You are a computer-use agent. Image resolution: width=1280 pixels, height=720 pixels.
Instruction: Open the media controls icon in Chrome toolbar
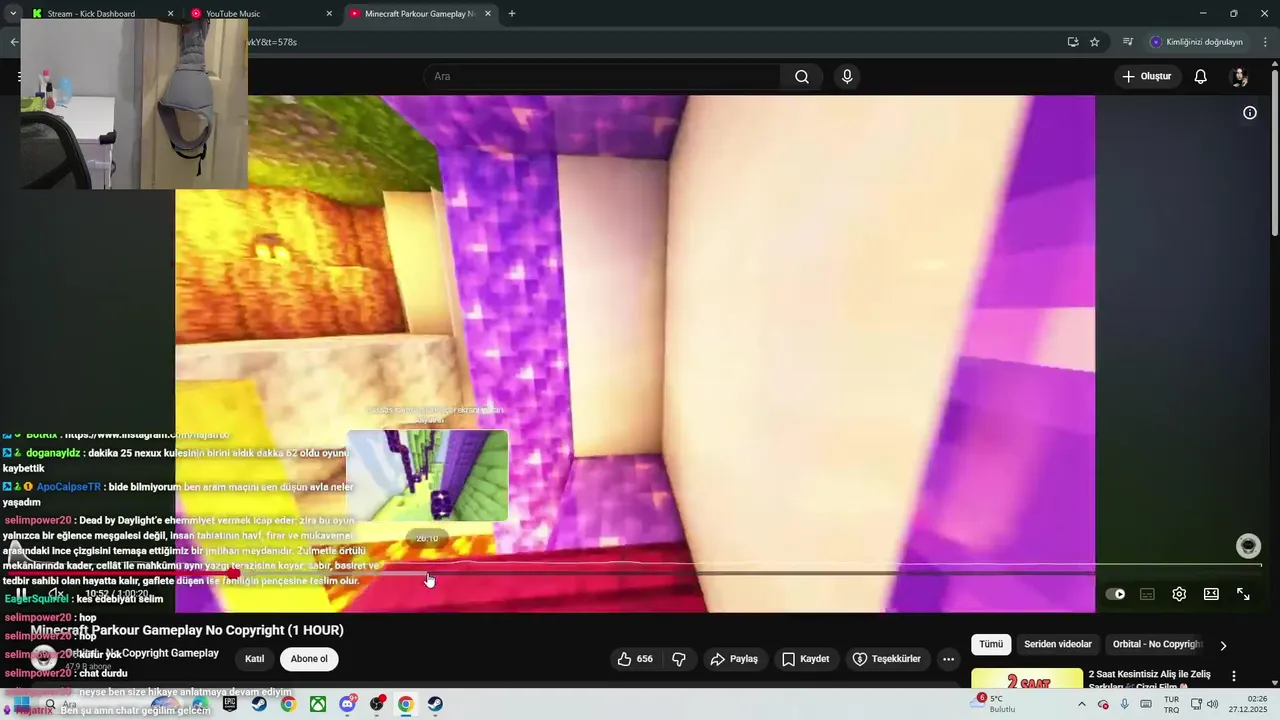pyautogui.click(x=1128, y=42)
